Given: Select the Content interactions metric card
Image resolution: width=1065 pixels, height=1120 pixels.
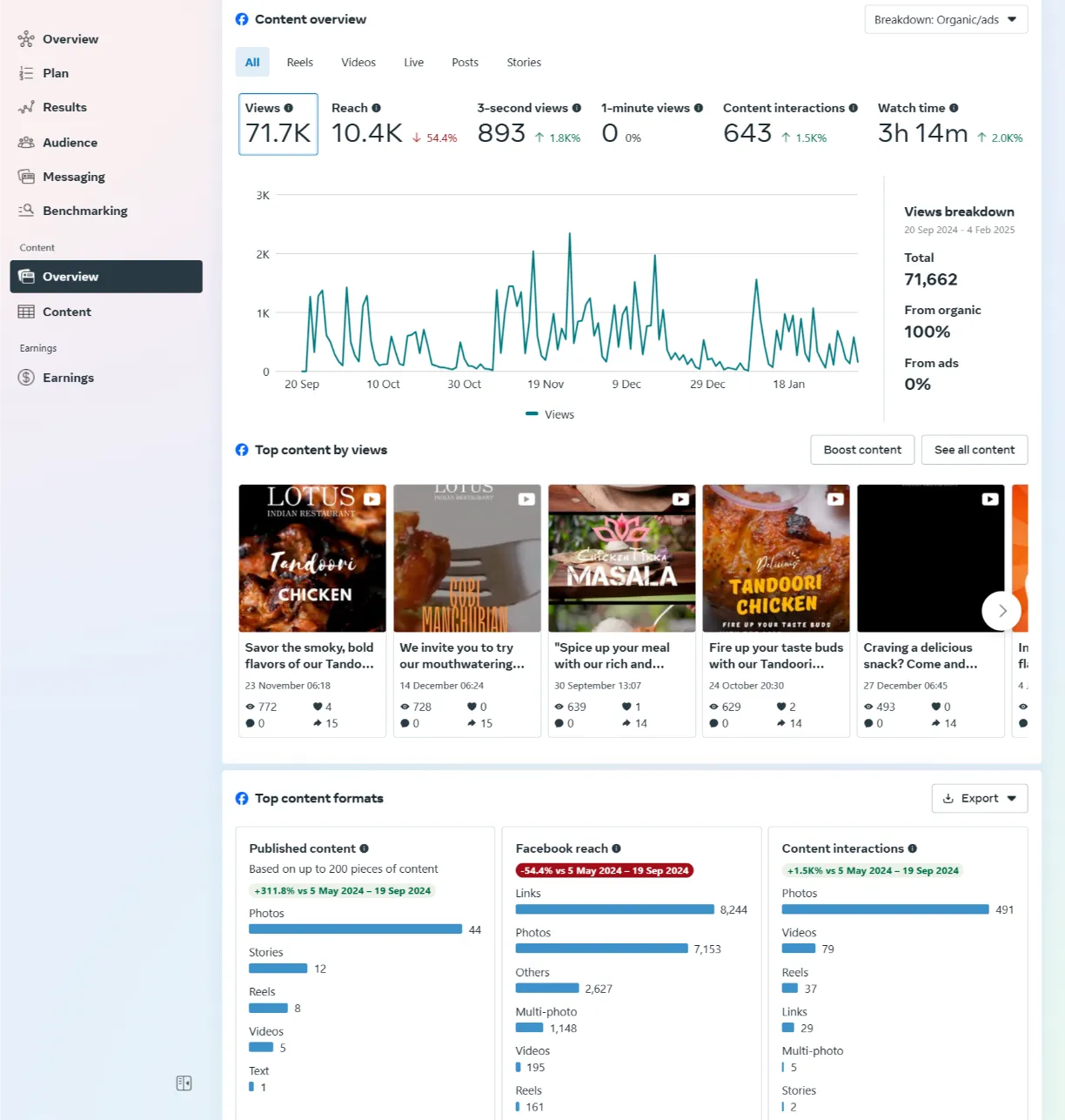Looking at the screenshot, I should pyautogui.click(x=790, y=124).
